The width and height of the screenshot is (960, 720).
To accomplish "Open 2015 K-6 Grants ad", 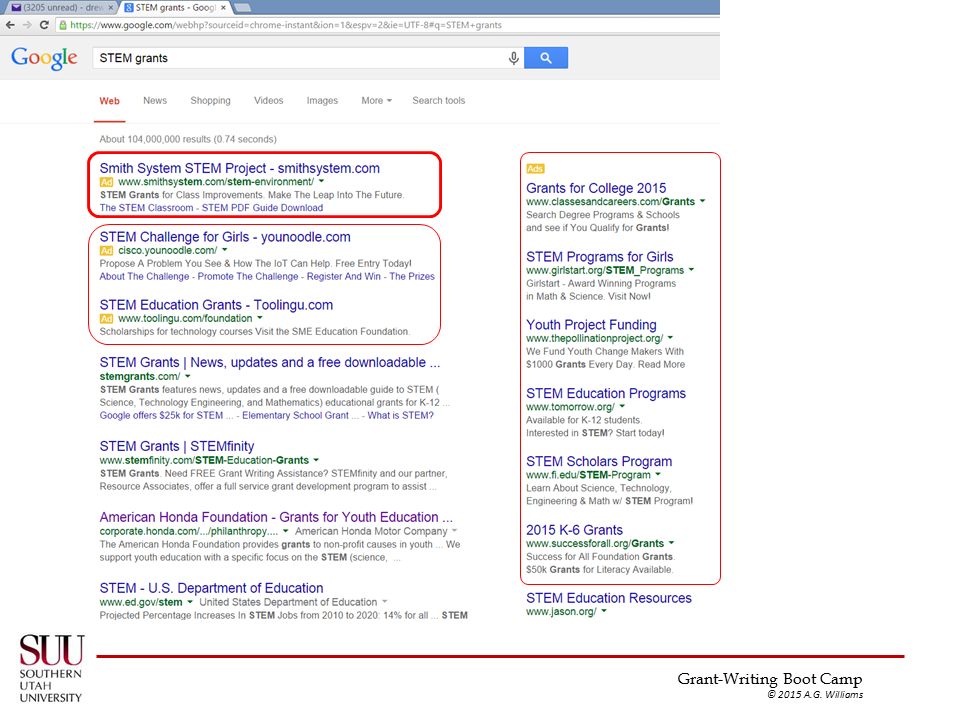I will pyautogui.click(x=574, y=530).
